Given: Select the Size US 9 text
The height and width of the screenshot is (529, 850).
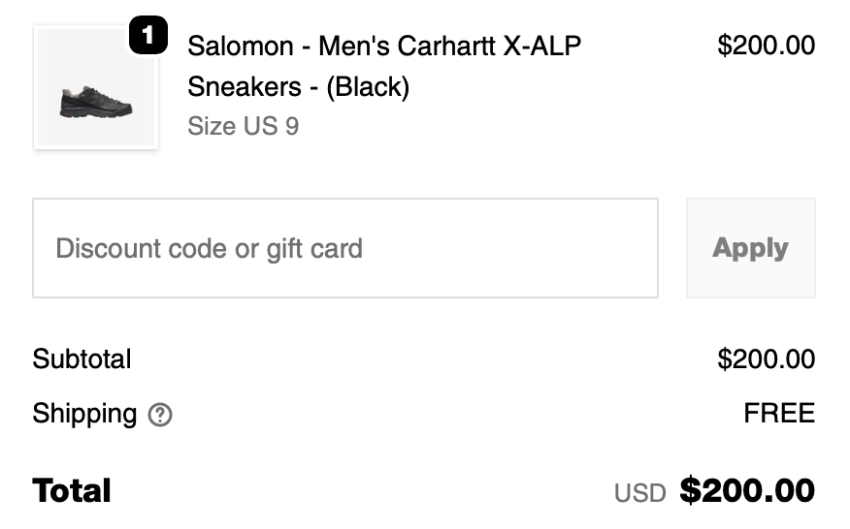Looking at the screenshot, I should [x=243, y=127].
